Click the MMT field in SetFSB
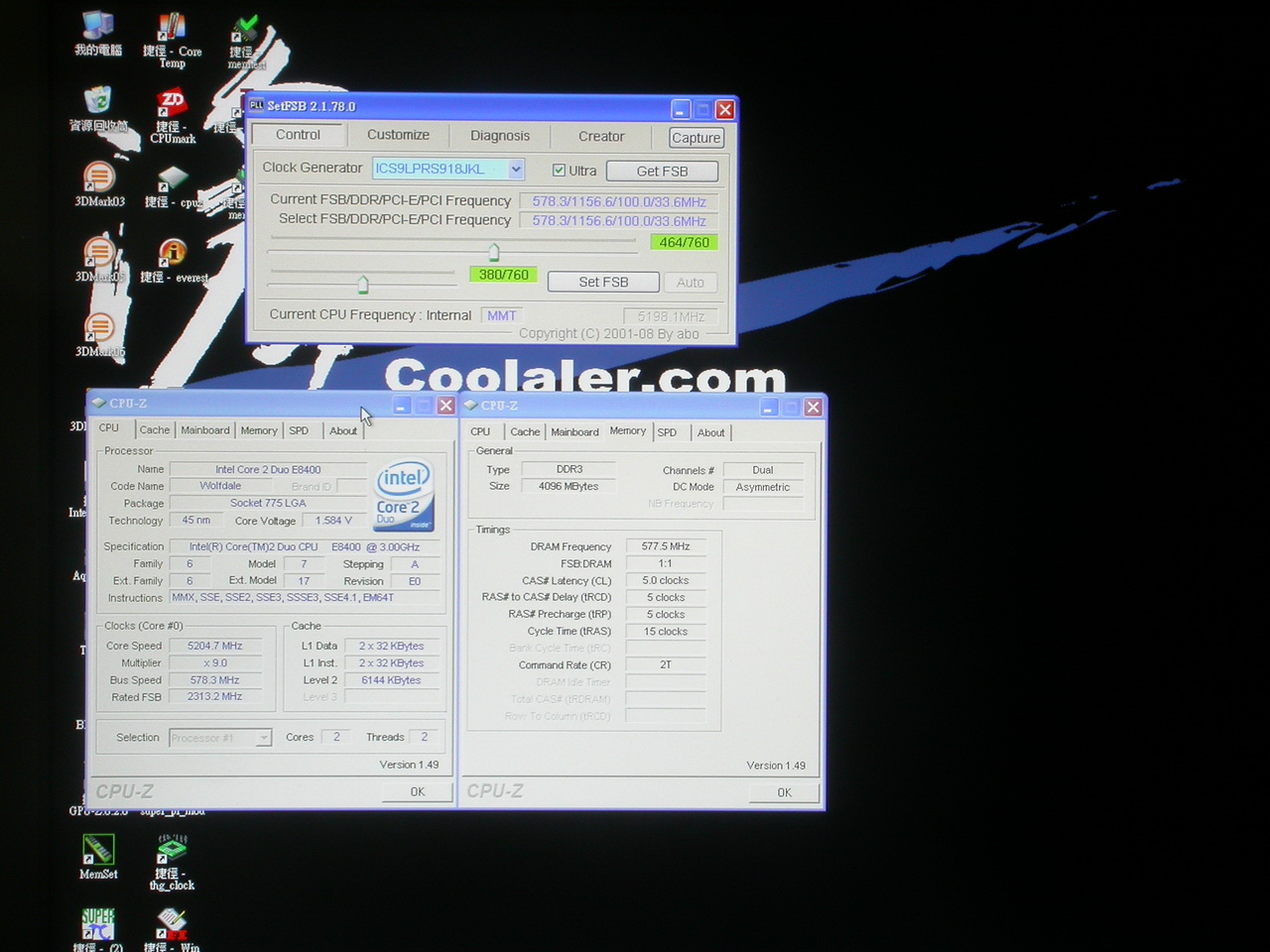Image resolution: width=1270 pixels, height=952 pixels. click(501, 315)
